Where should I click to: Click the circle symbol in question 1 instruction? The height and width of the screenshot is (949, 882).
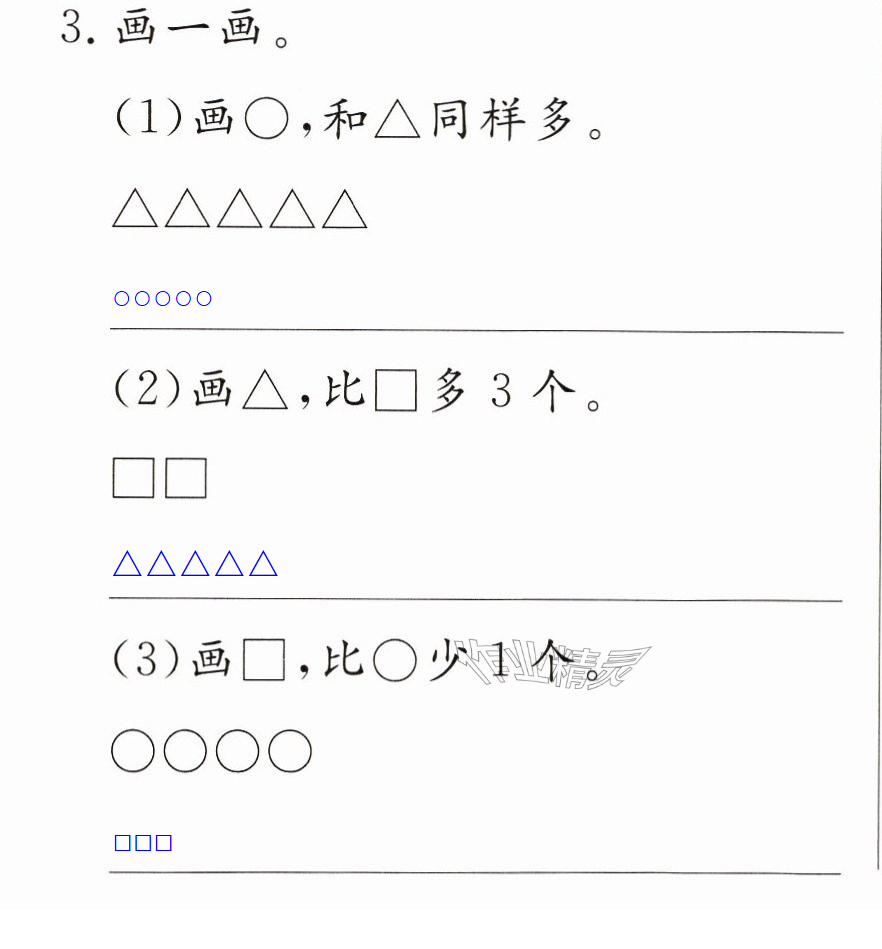click(266, 119)
